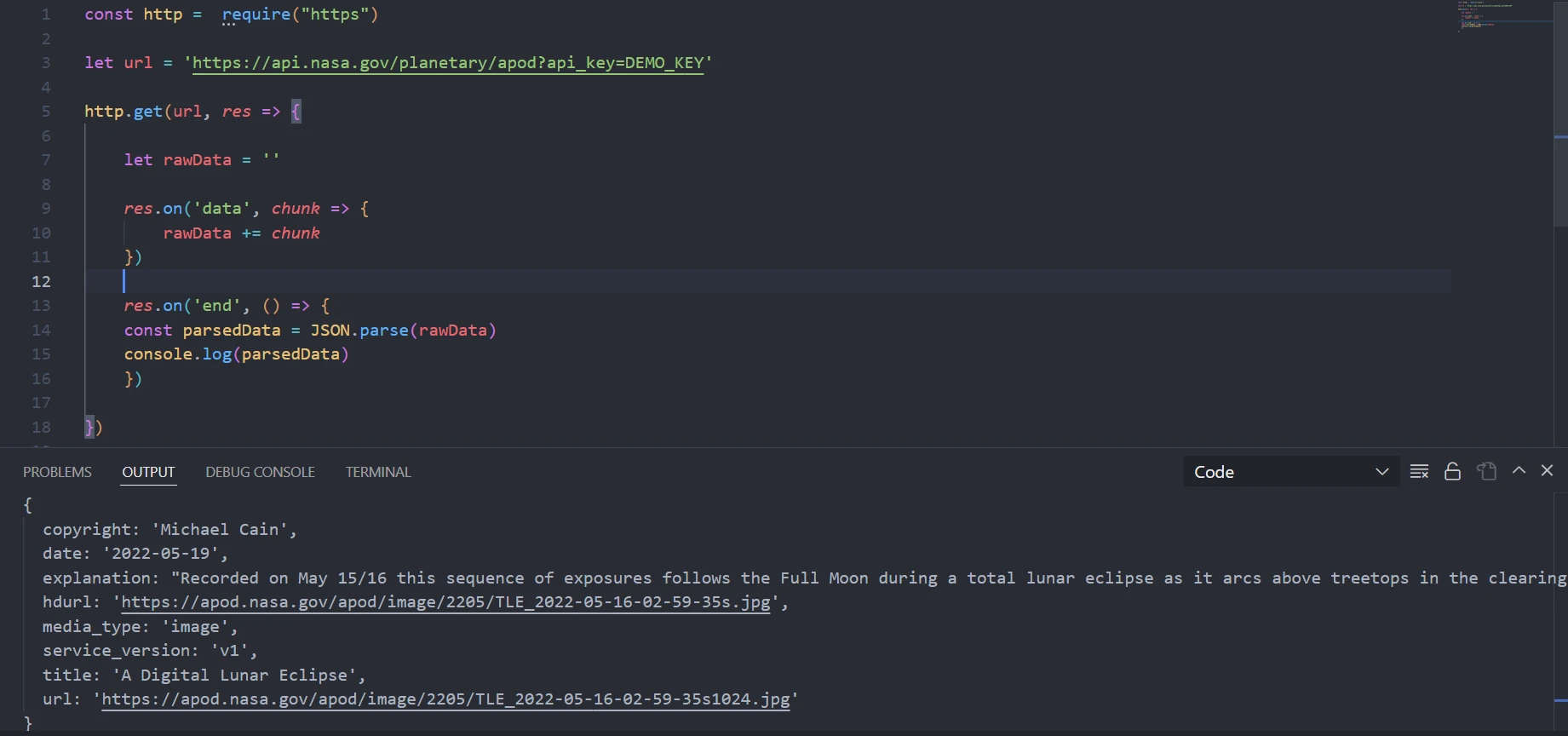Open the Code output channel dropdown
The height and width of the screenshot is (736, 1568).
1290,472
